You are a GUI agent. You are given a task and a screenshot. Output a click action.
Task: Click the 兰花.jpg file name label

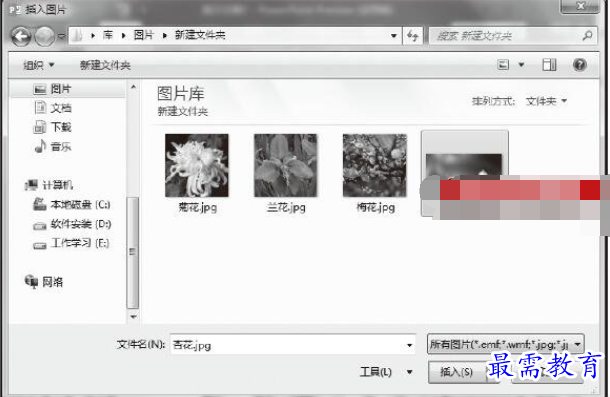pyautogui.click(x=286, y=207)
